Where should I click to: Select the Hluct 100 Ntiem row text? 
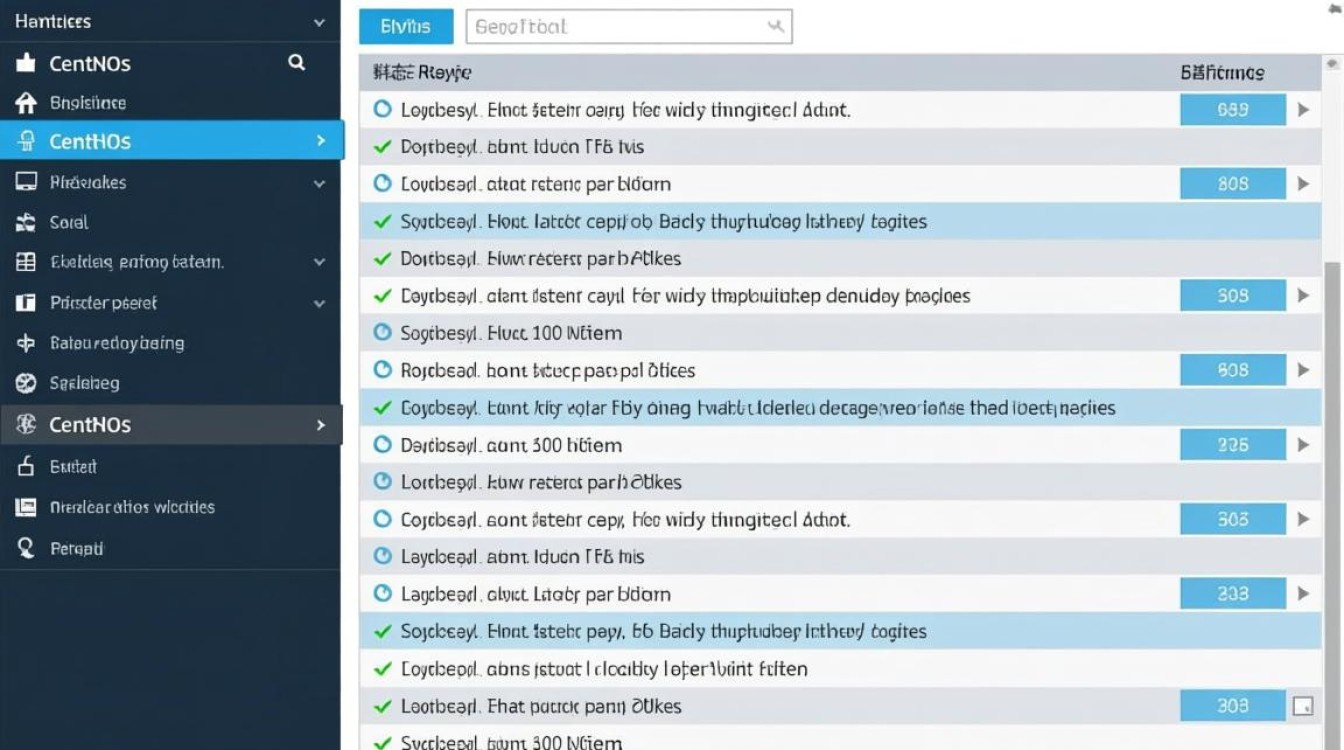(511, 333)
